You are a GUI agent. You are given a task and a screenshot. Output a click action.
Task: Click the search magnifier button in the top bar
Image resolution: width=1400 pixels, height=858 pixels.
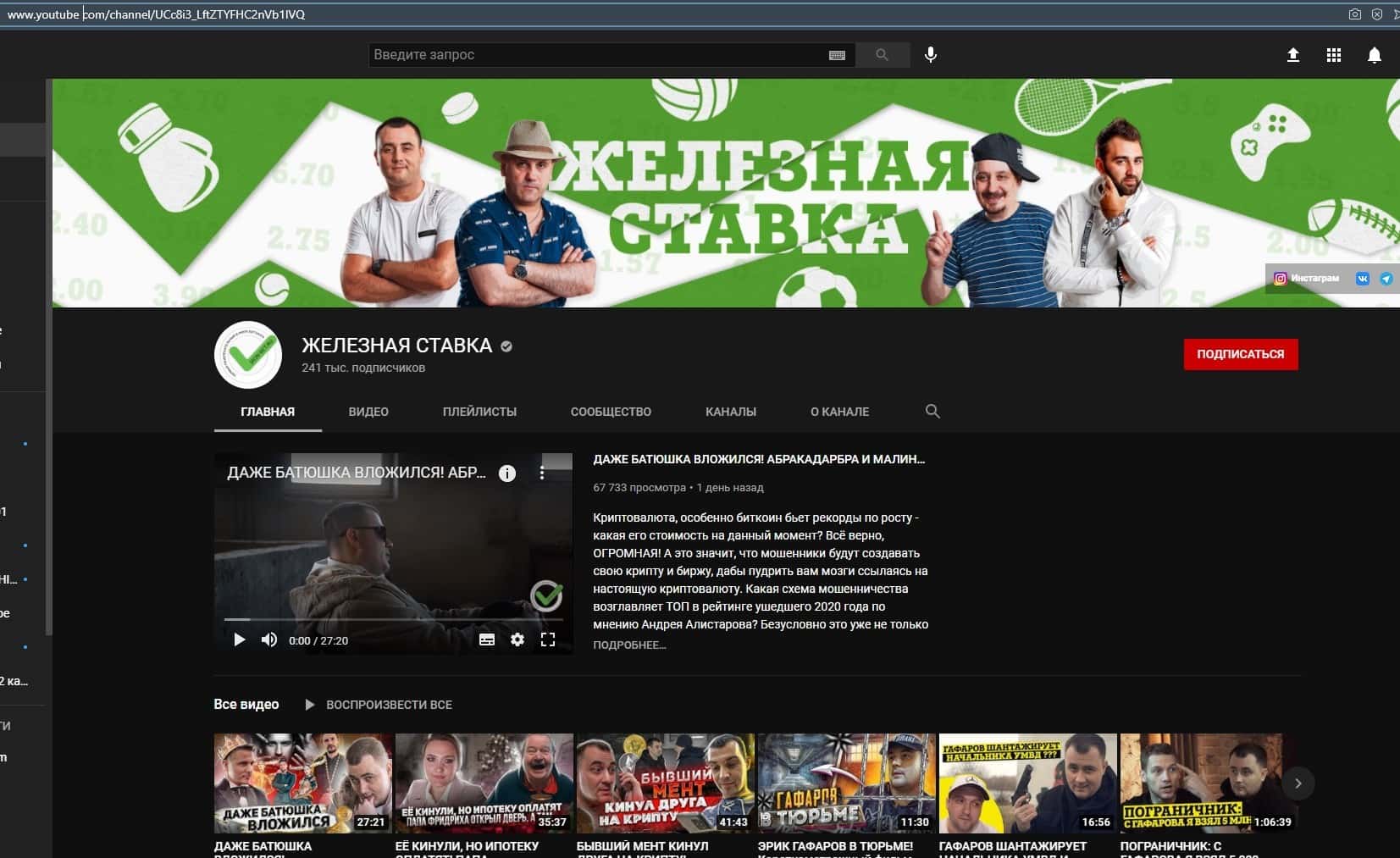coord(882,55)
